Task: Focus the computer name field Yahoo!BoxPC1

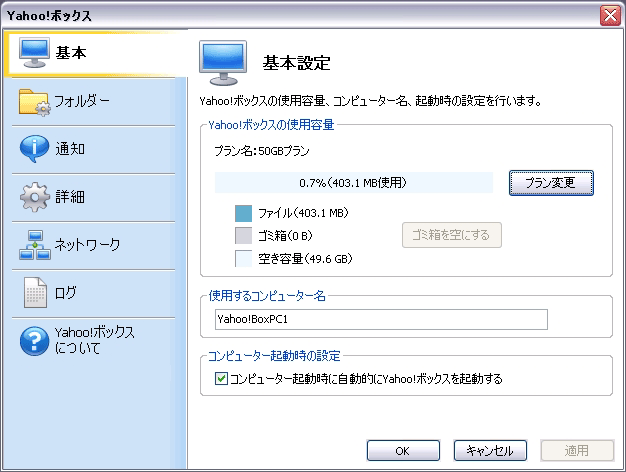Action: [x=381, y=319]
